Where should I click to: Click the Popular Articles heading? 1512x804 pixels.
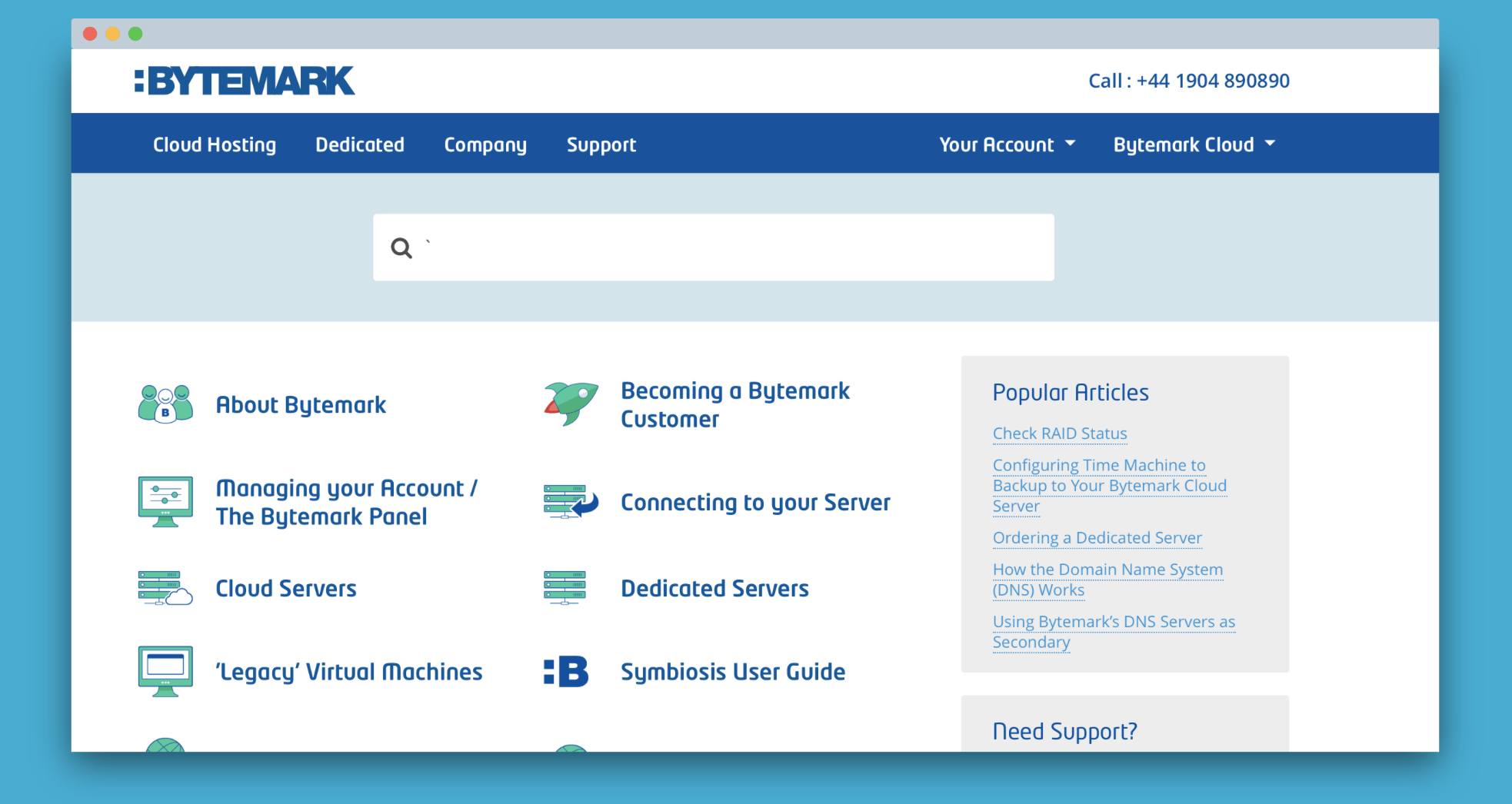point(1071,393)
